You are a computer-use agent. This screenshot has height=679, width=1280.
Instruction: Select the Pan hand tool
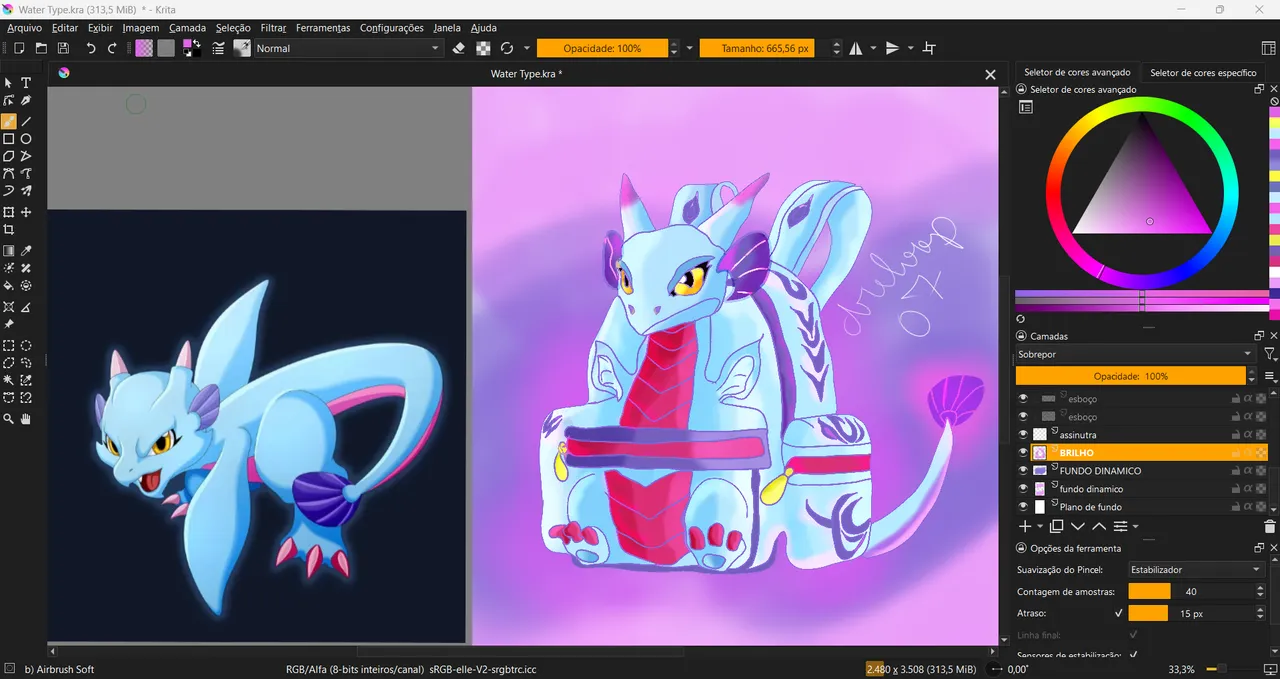point(26,420)
